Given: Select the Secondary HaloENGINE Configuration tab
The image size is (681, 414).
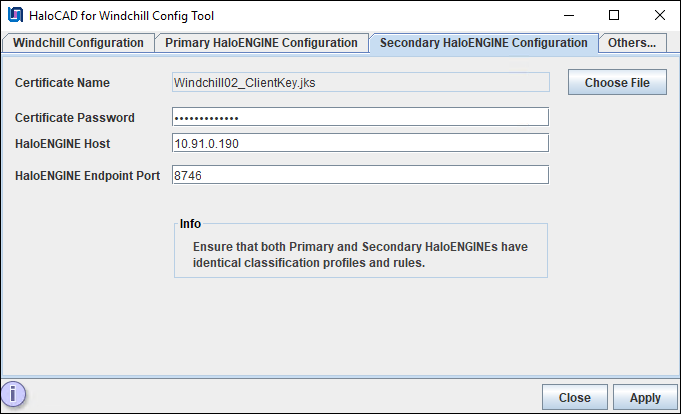Looking at the screenshot, I should click(483, 43).
